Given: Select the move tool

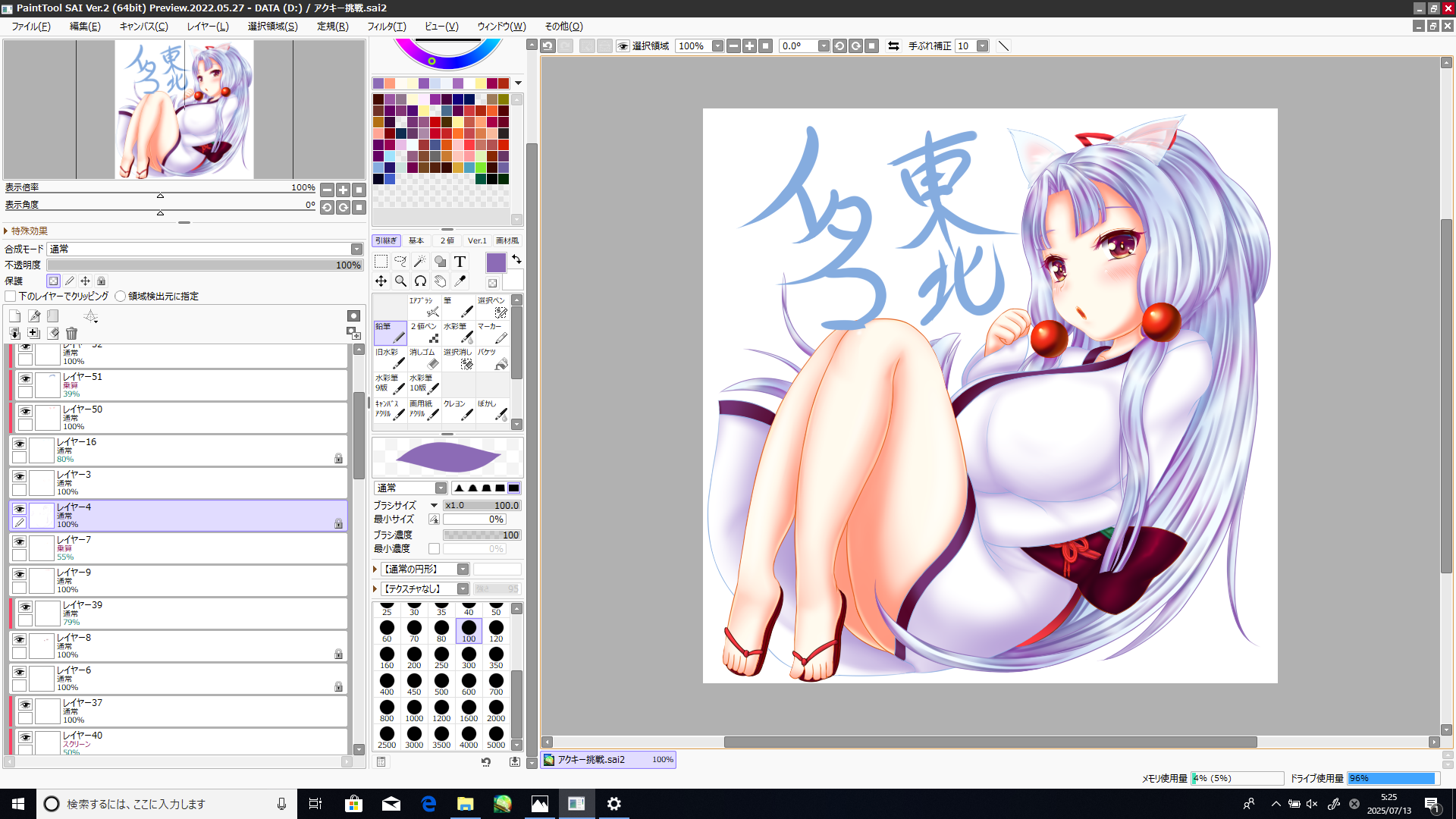Looking at the screenshot, I should [x=381, y=281].
